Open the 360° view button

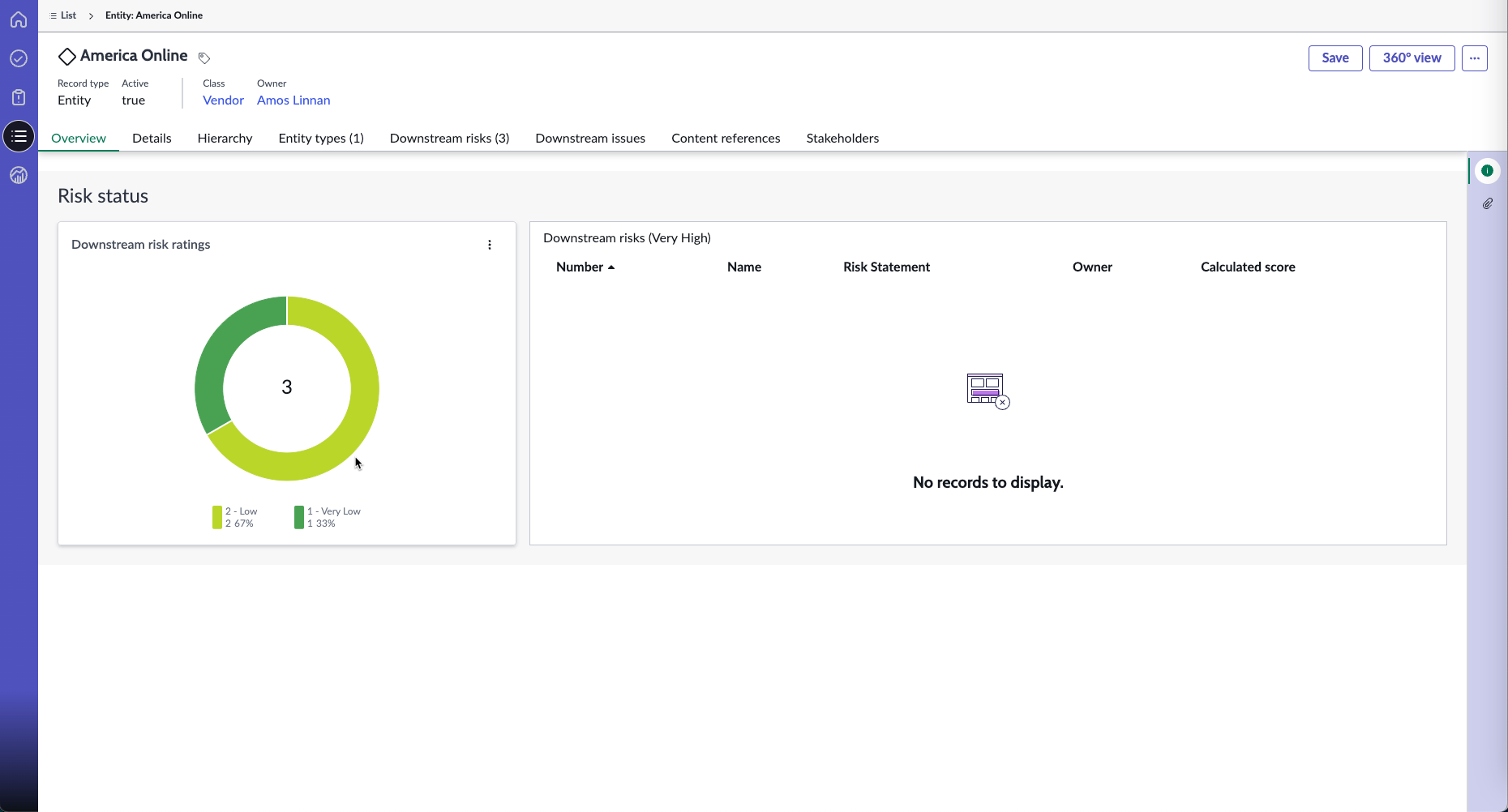(1412, 58)
